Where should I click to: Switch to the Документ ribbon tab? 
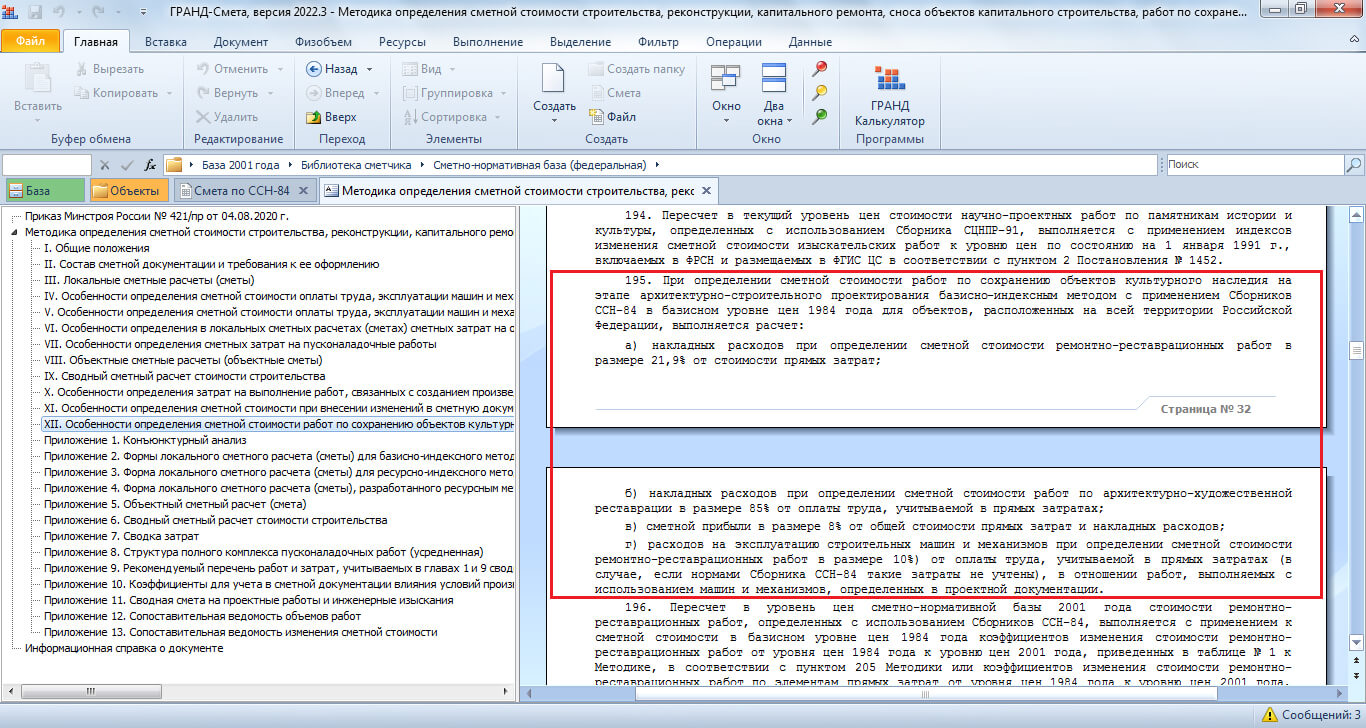[240, 42]
